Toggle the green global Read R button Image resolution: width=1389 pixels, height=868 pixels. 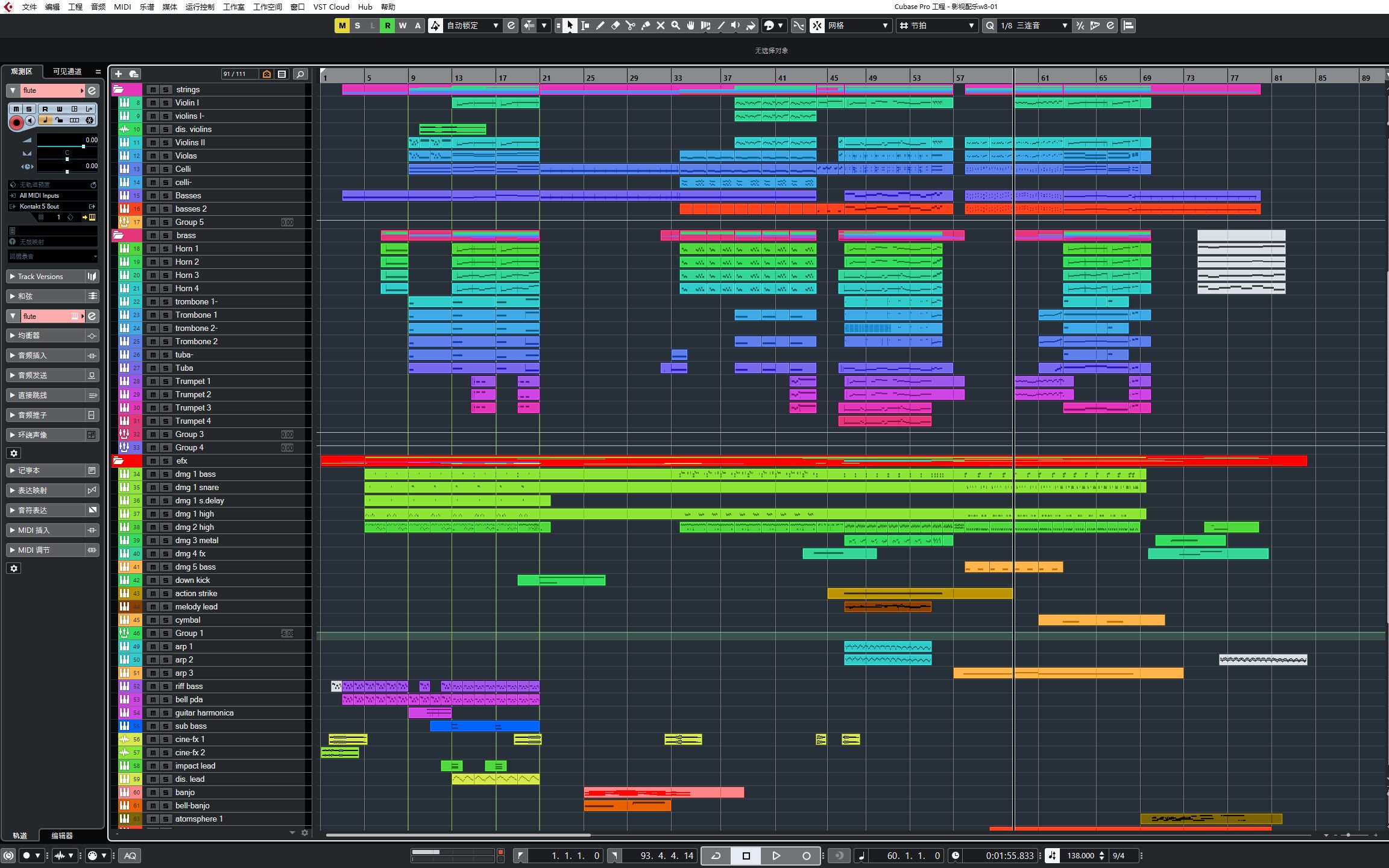[x=388, y=25]
